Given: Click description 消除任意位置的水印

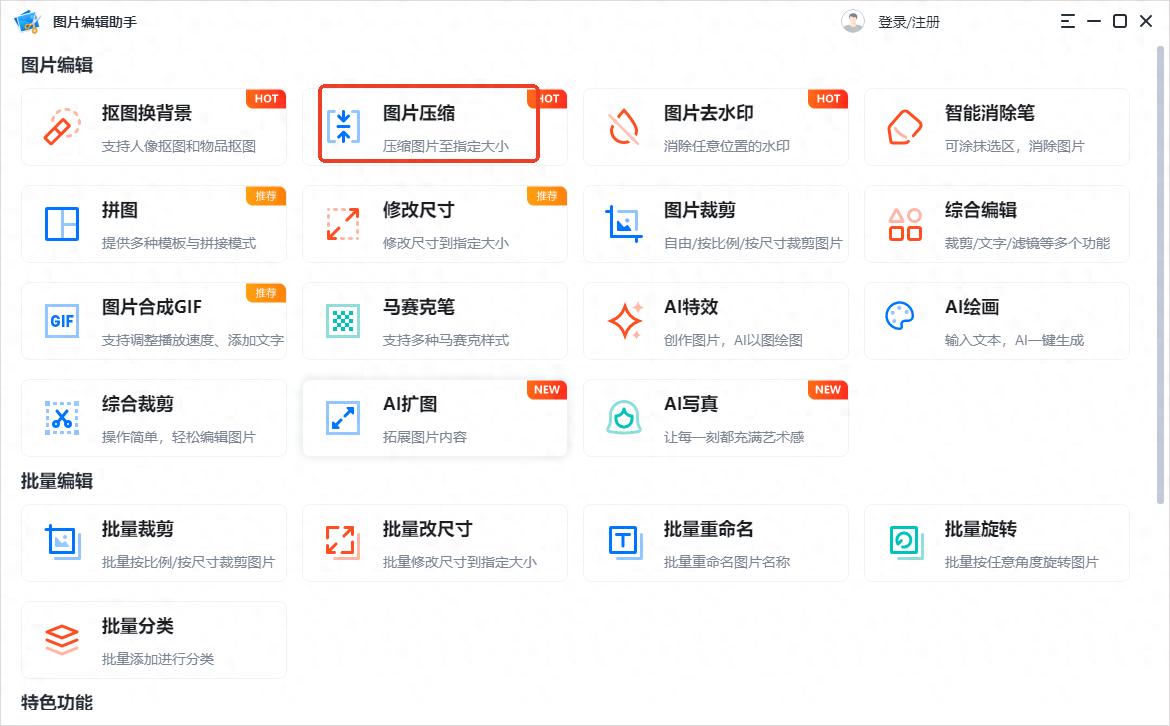Looking at the screenshot, I should coord(727,146).
